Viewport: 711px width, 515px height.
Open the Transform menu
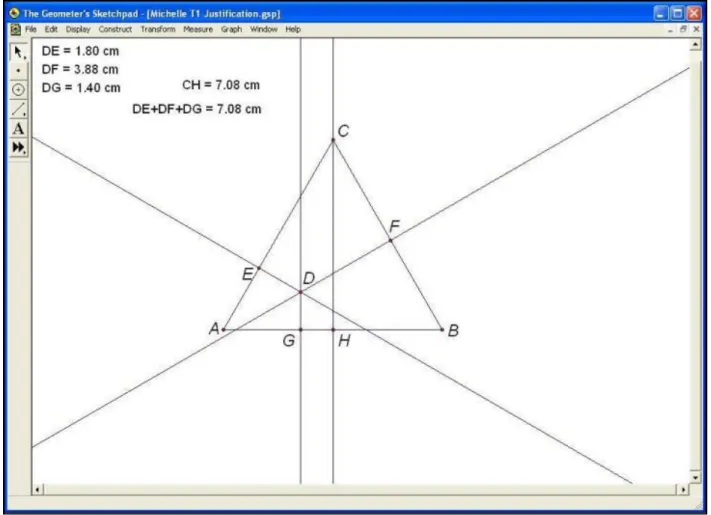(158, 29)
